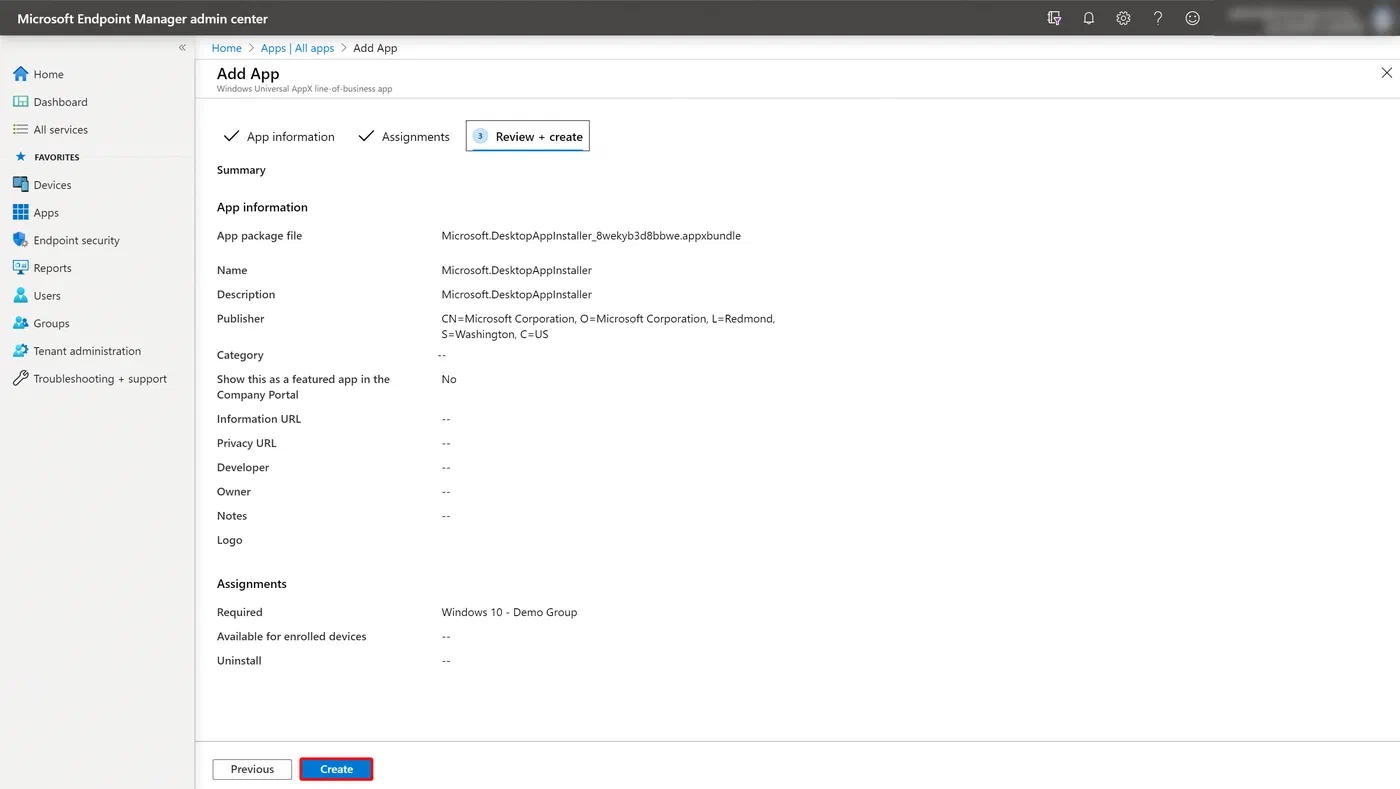The height and width of the screenshot is (789, 1400).
Task: Open the Troubleshooting + support wrench icon
Action: pyautogui.click(x=20, y=379)
